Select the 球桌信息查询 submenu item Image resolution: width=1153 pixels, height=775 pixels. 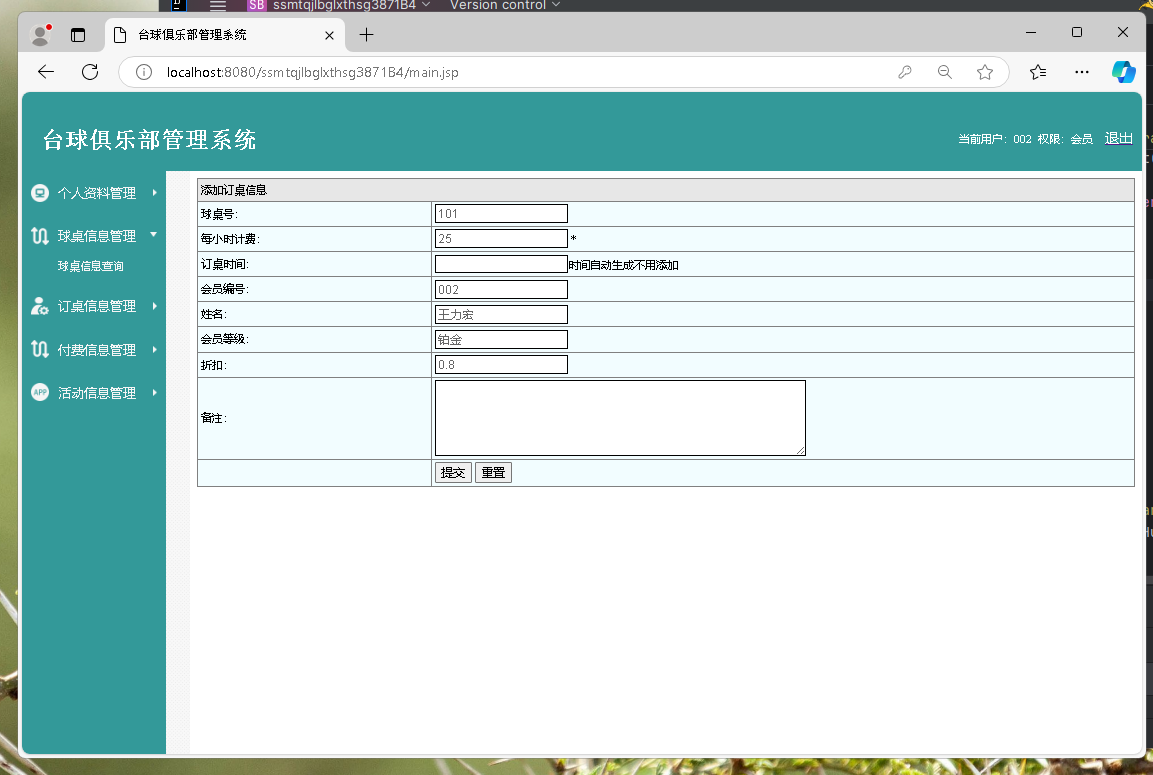[90, 266]
